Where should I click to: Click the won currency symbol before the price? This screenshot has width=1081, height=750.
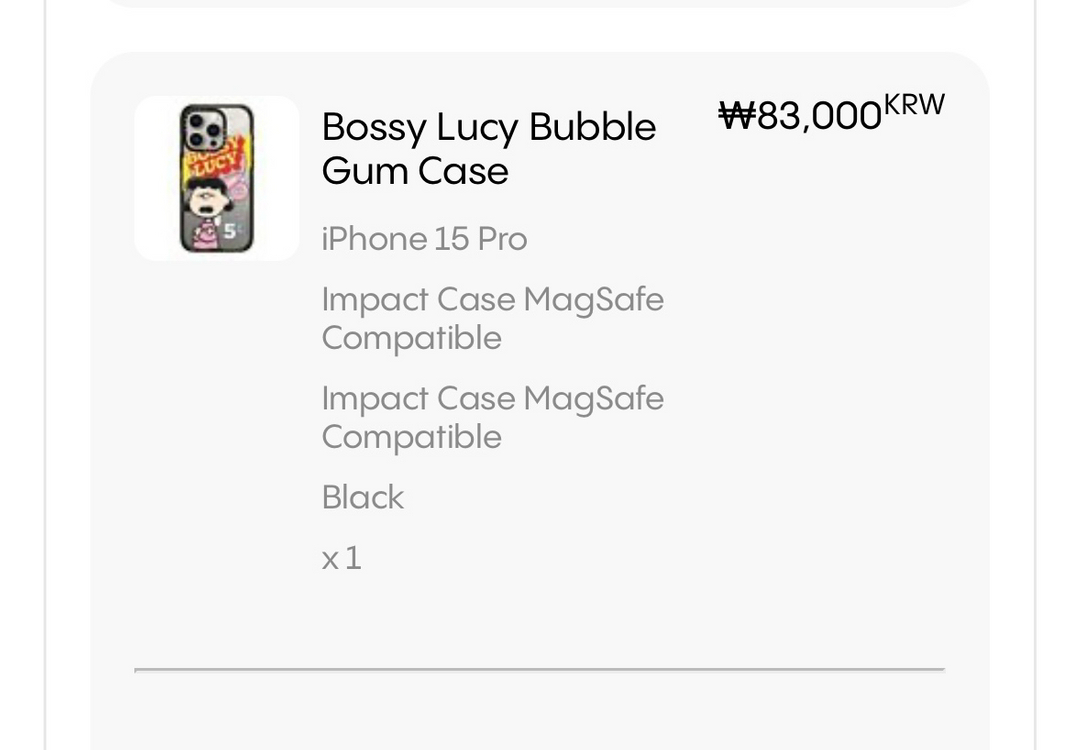(736, 116)
